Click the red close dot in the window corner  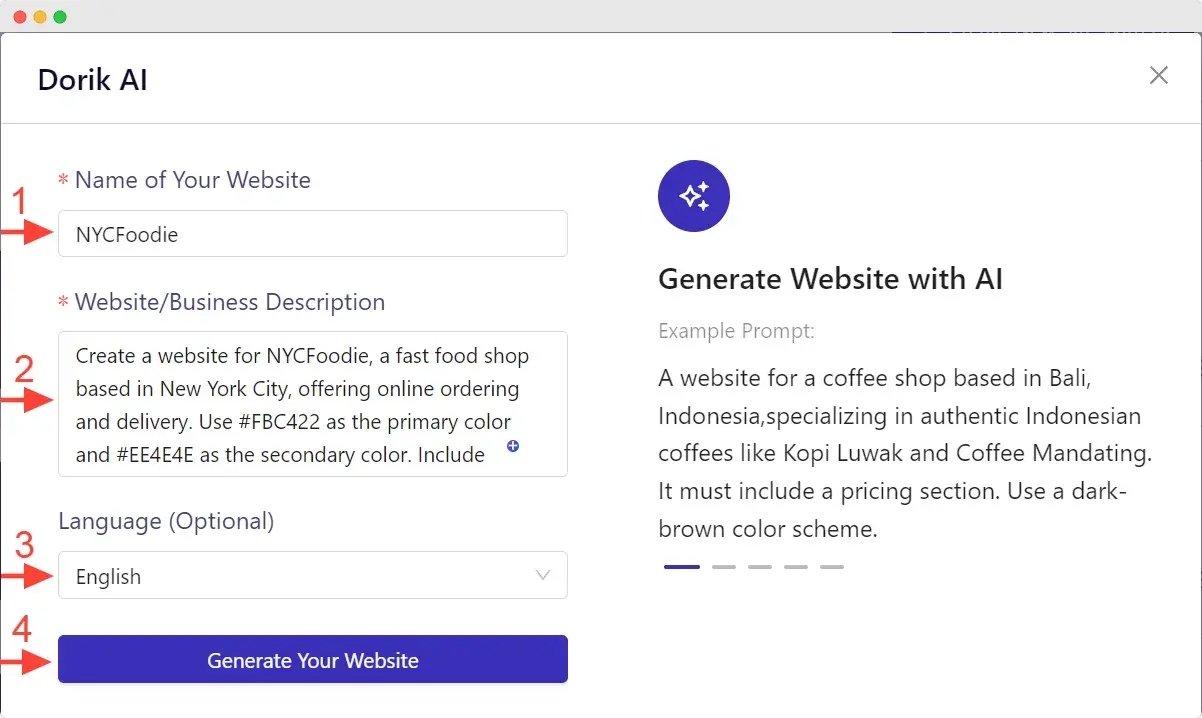click(22, 16)
